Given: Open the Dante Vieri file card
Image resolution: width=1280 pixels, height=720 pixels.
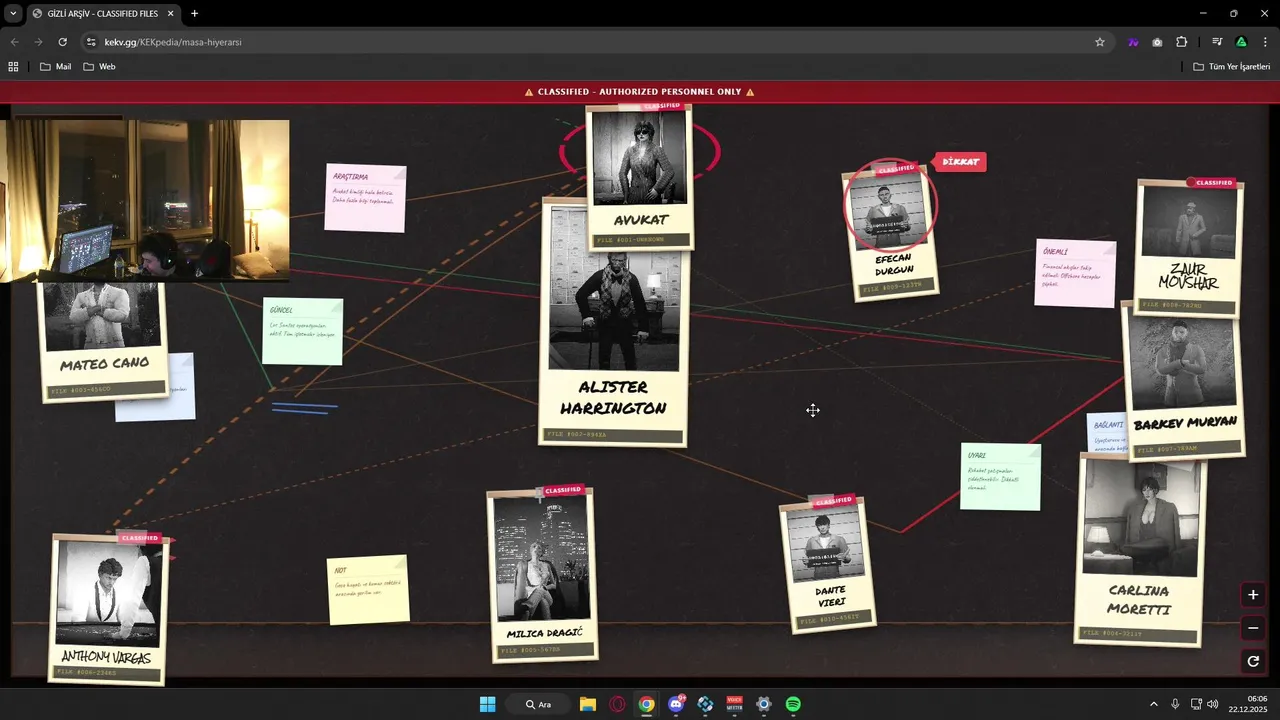Looking at the screenshot, I should tap(829, 564).
